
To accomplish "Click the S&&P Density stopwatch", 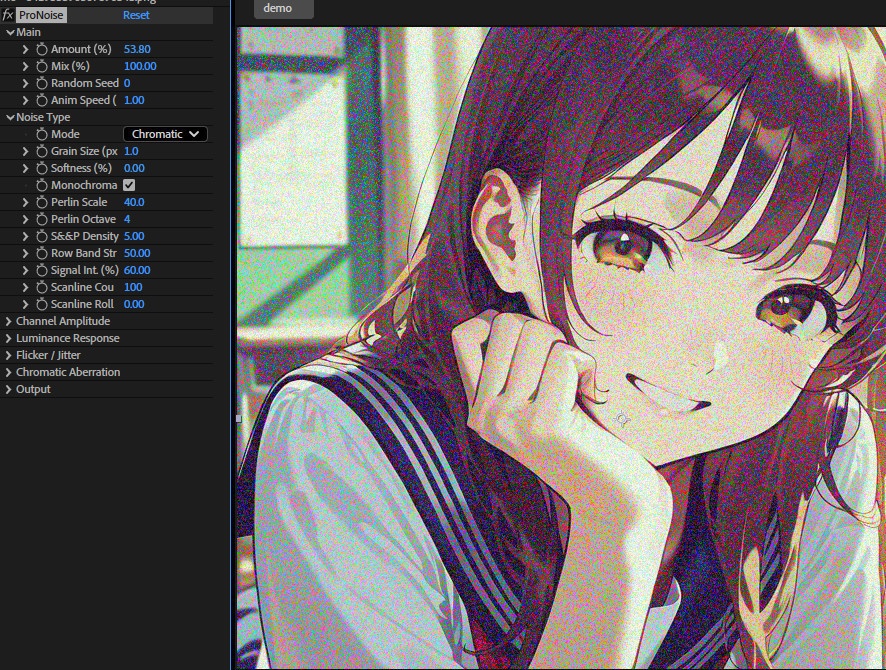I will 40,235.
